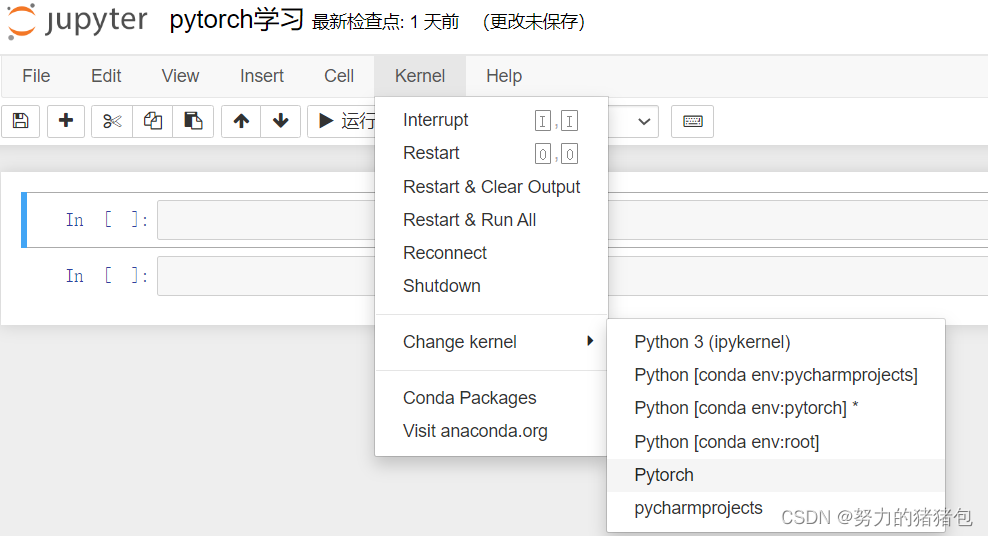Cut selected cells with scissors icon
The width and height of the screenshot is (988, 536).
[x=112, y=121]
